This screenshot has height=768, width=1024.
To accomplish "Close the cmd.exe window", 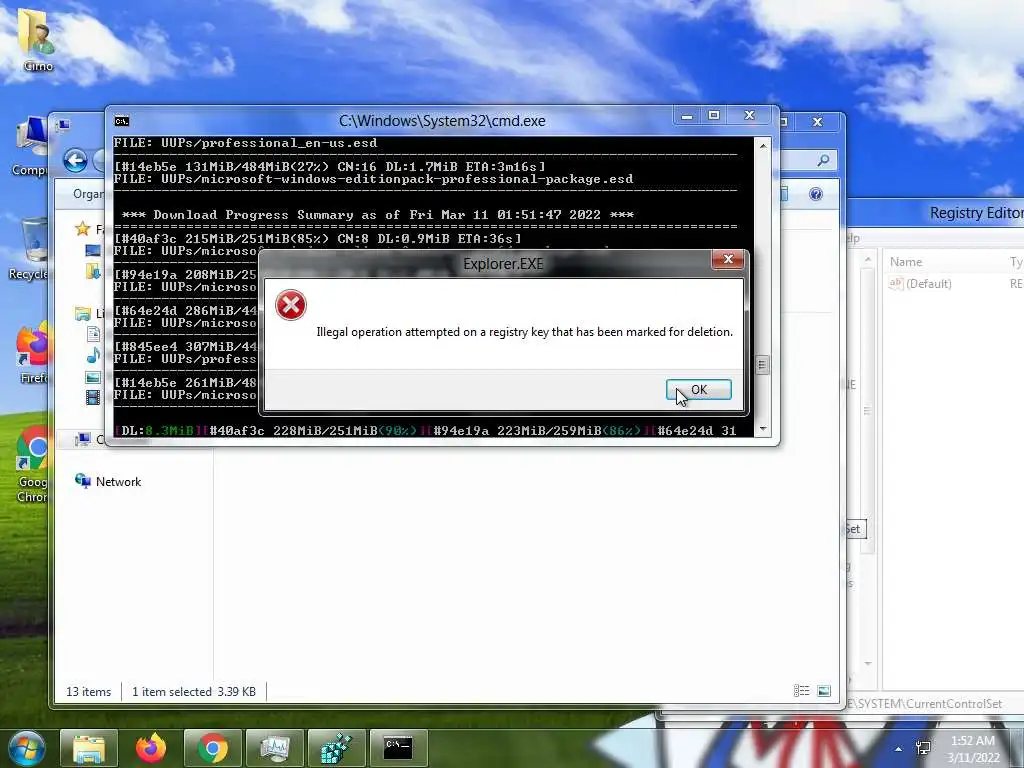I will (749, 116).
